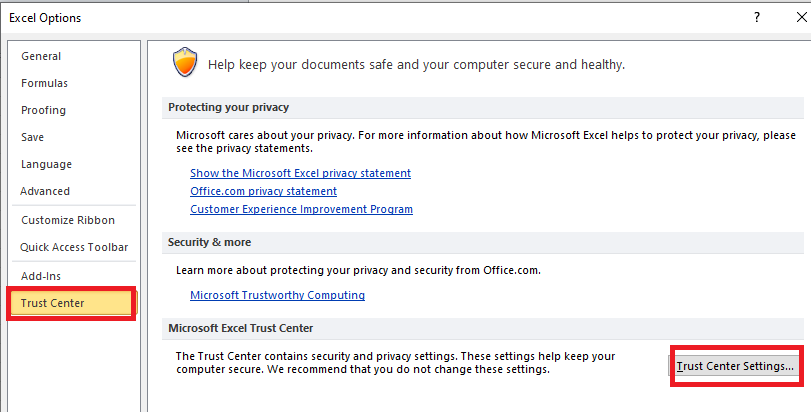811x412 pixels.
Task: Open the General options category
Action: [x=41, y=57]
